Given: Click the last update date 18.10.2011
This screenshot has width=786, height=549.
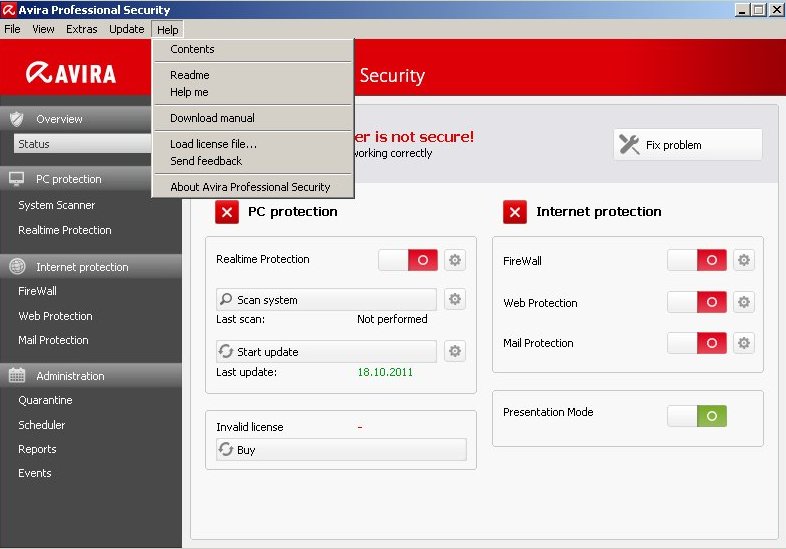Looking at the screenshot, I should click(385, 372).
